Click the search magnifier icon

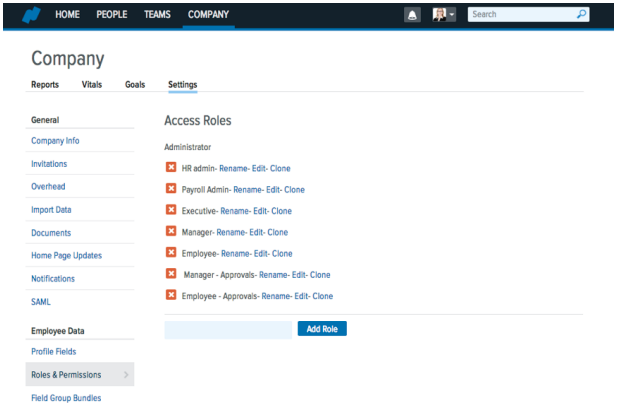[581, 14]
